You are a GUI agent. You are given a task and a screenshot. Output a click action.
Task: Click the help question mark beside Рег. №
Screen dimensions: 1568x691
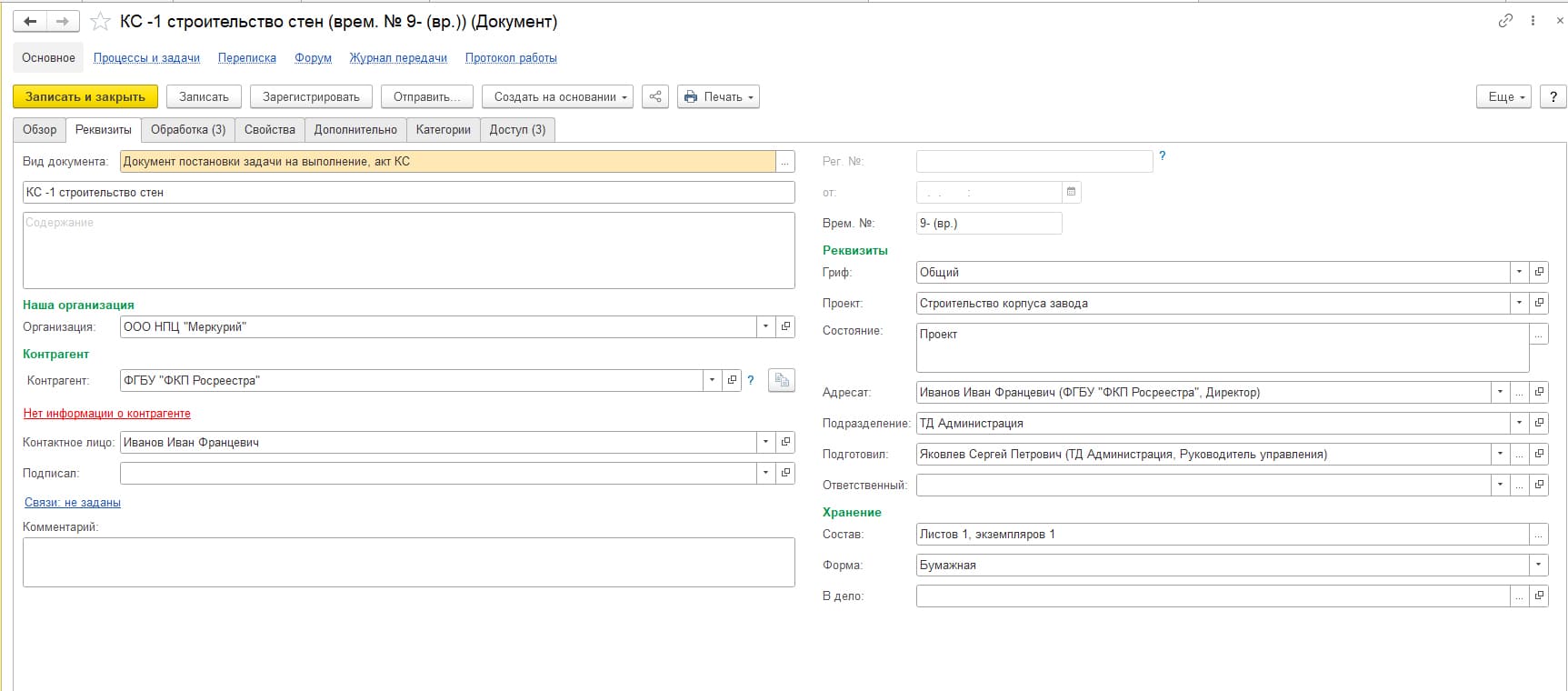(1162, 156)
